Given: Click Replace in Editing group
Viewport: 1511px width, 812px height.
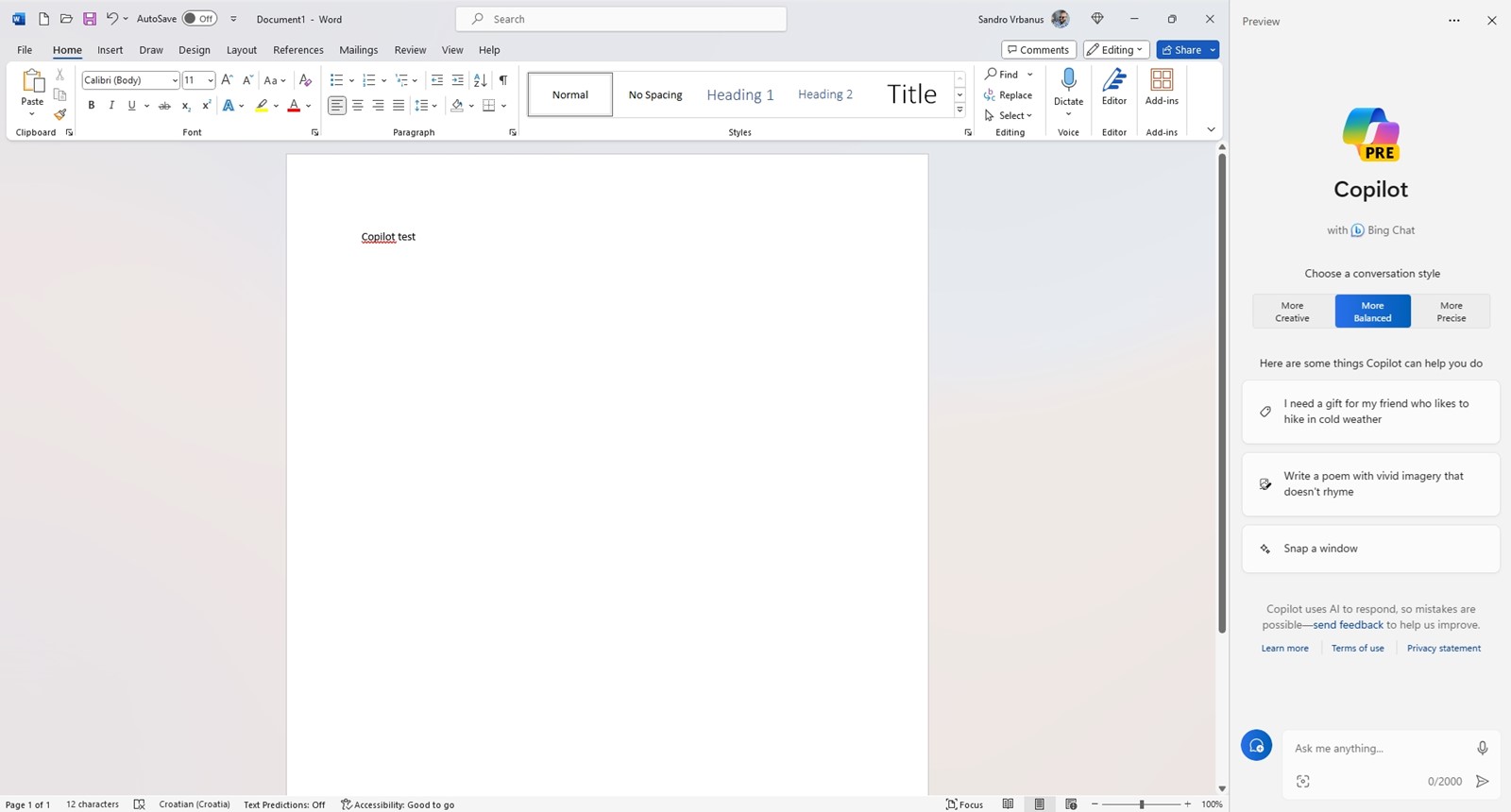Looking at the screenshot, I should point(1008,95).
